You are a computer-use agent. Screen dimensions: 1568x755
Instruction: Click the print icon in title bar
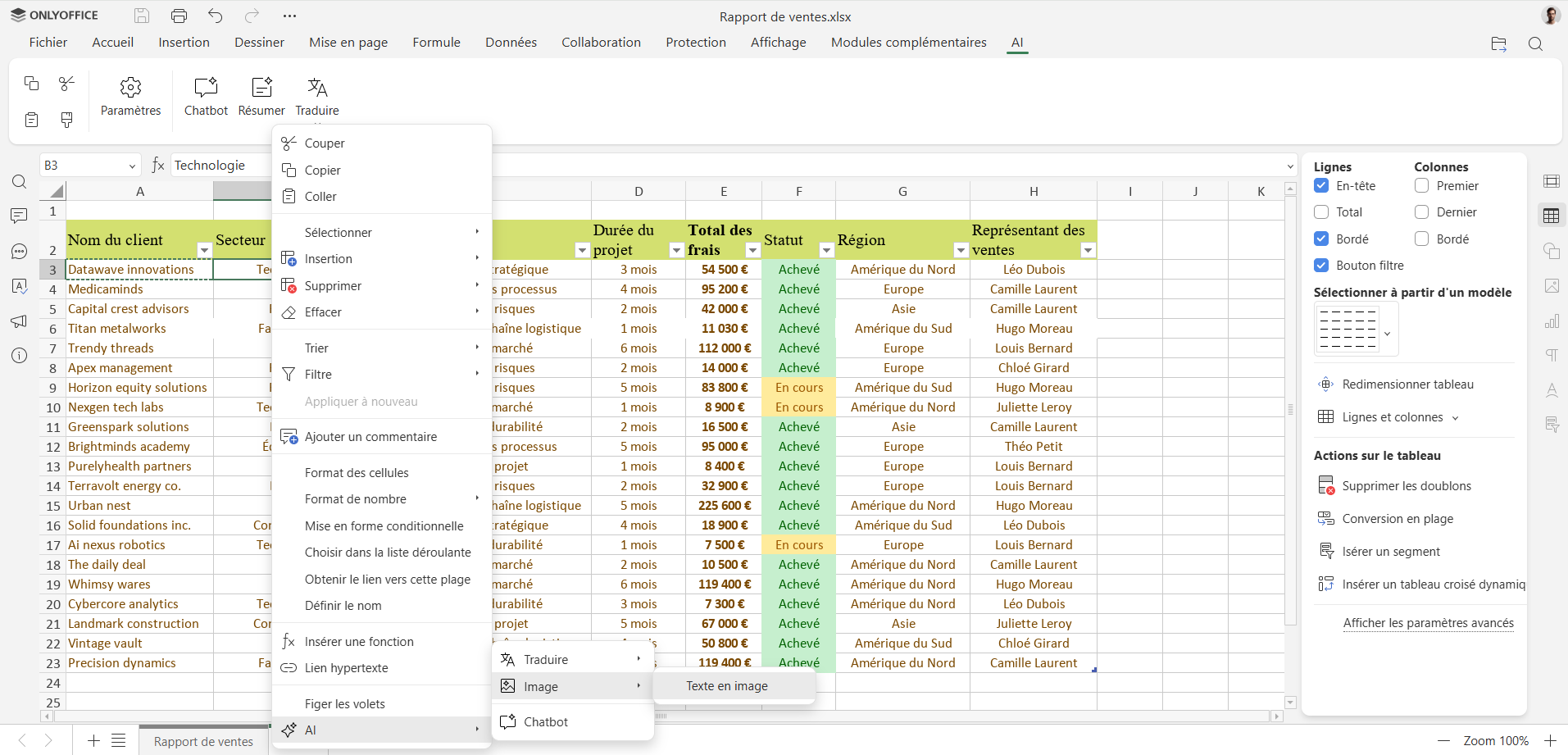[179, 16]
